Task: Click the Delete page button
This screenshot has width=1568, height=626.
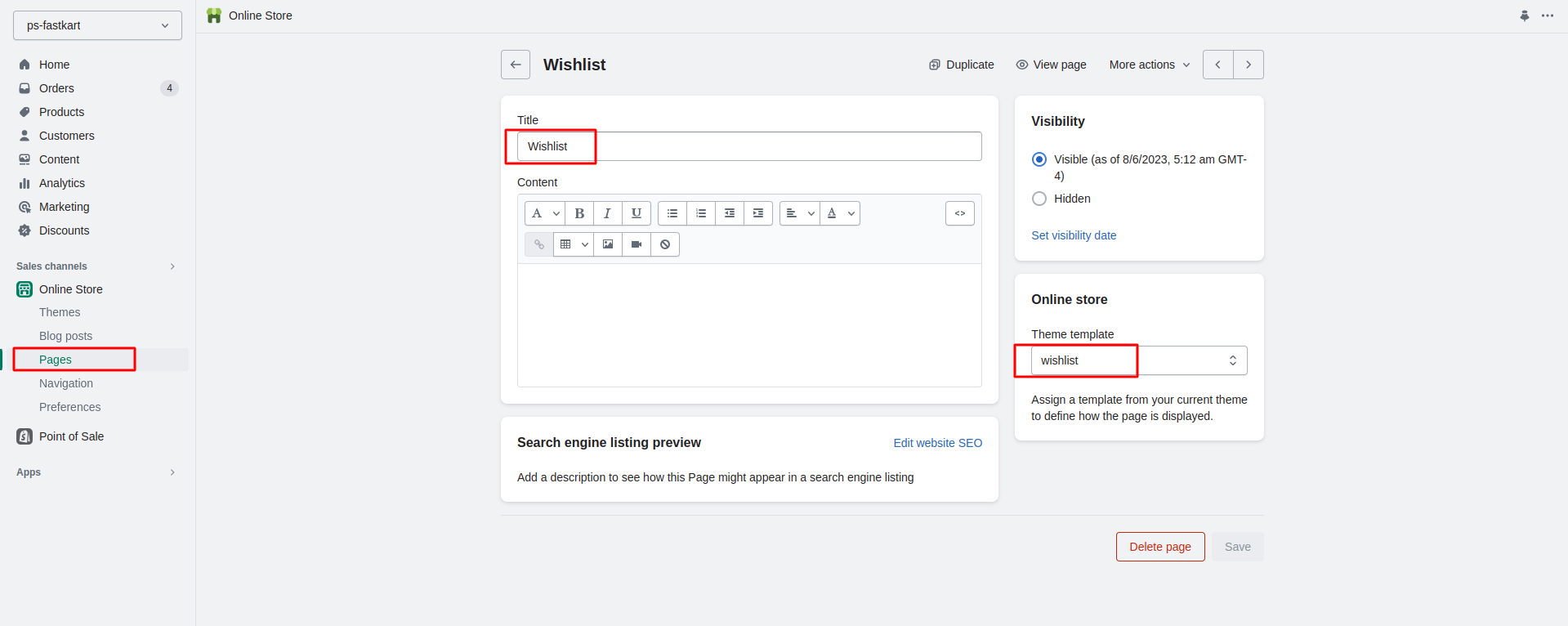Action: [1159, 547]
